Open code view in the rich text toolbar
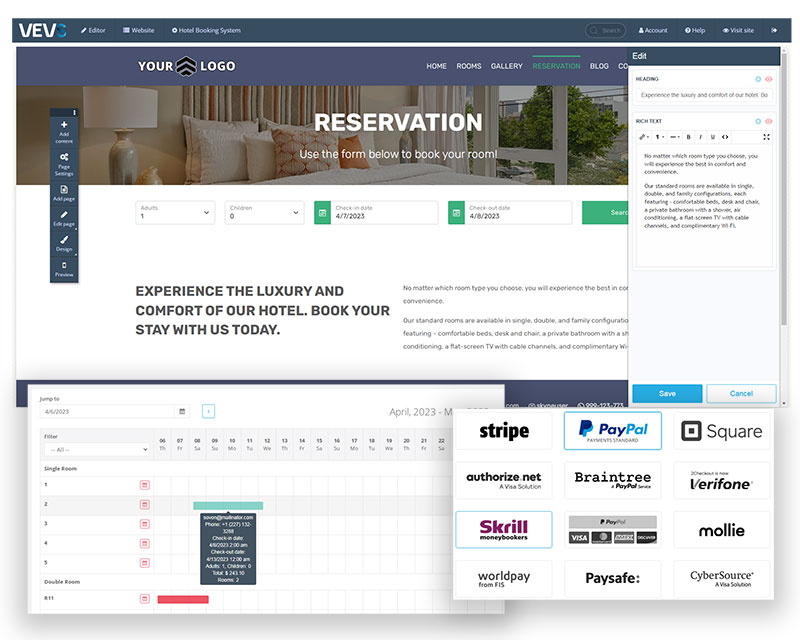The width and height of the screenshot is (800, 640). pos(725,137)
